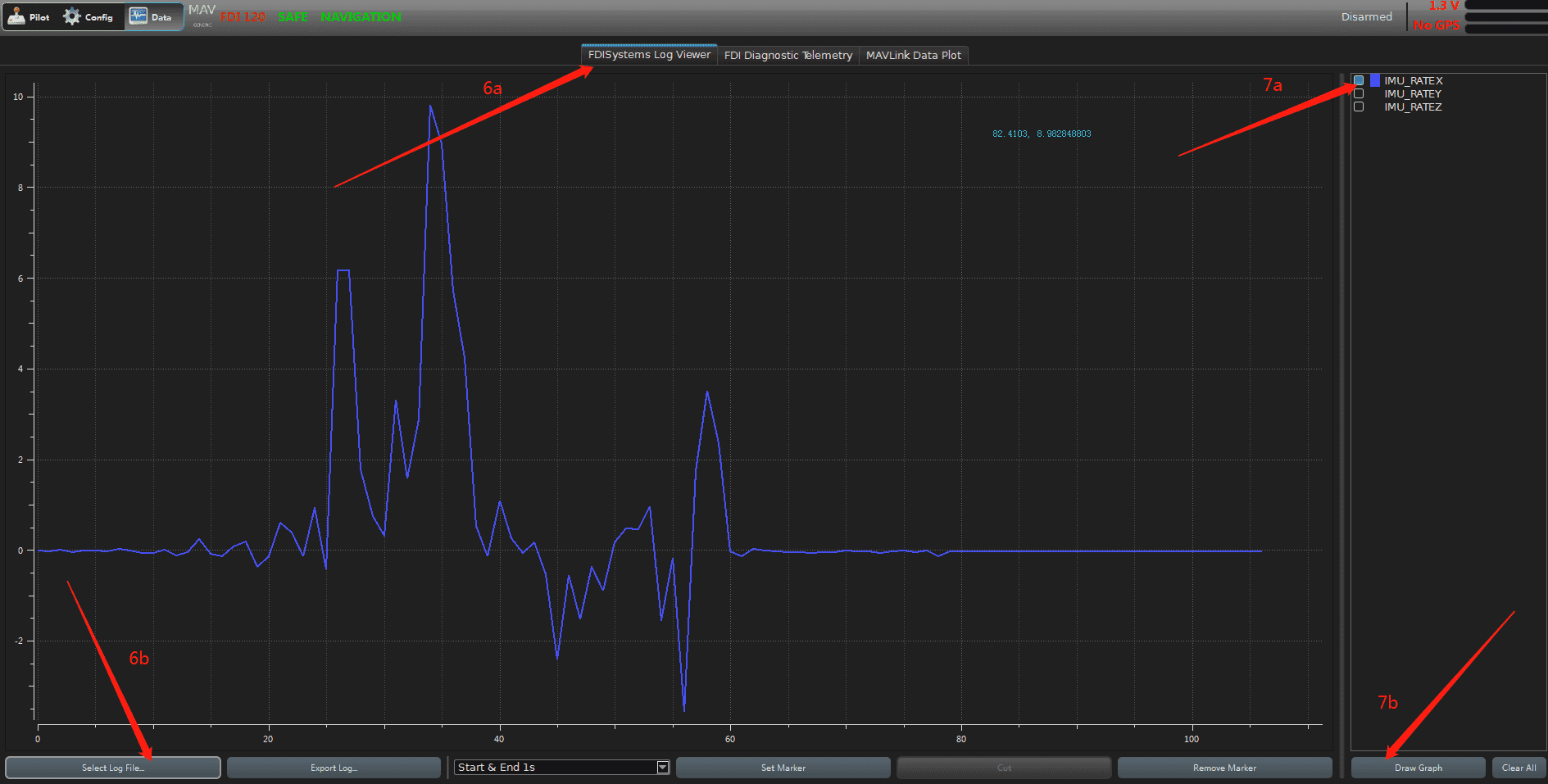The height and width of the screenshot is (784, 1548).
Task: Open the Start & End 1s dropdown
Action: 662,768
